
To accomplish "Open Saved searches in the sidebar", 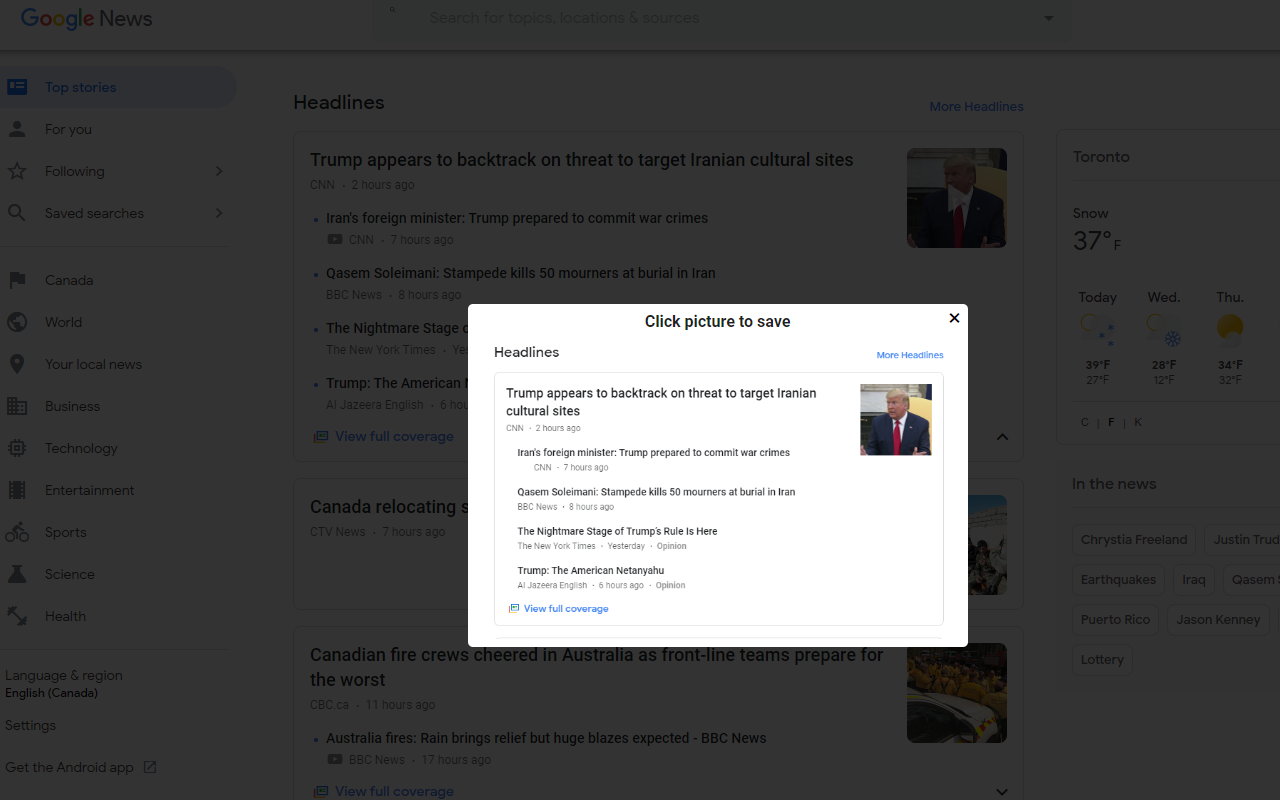I will 94,213.
